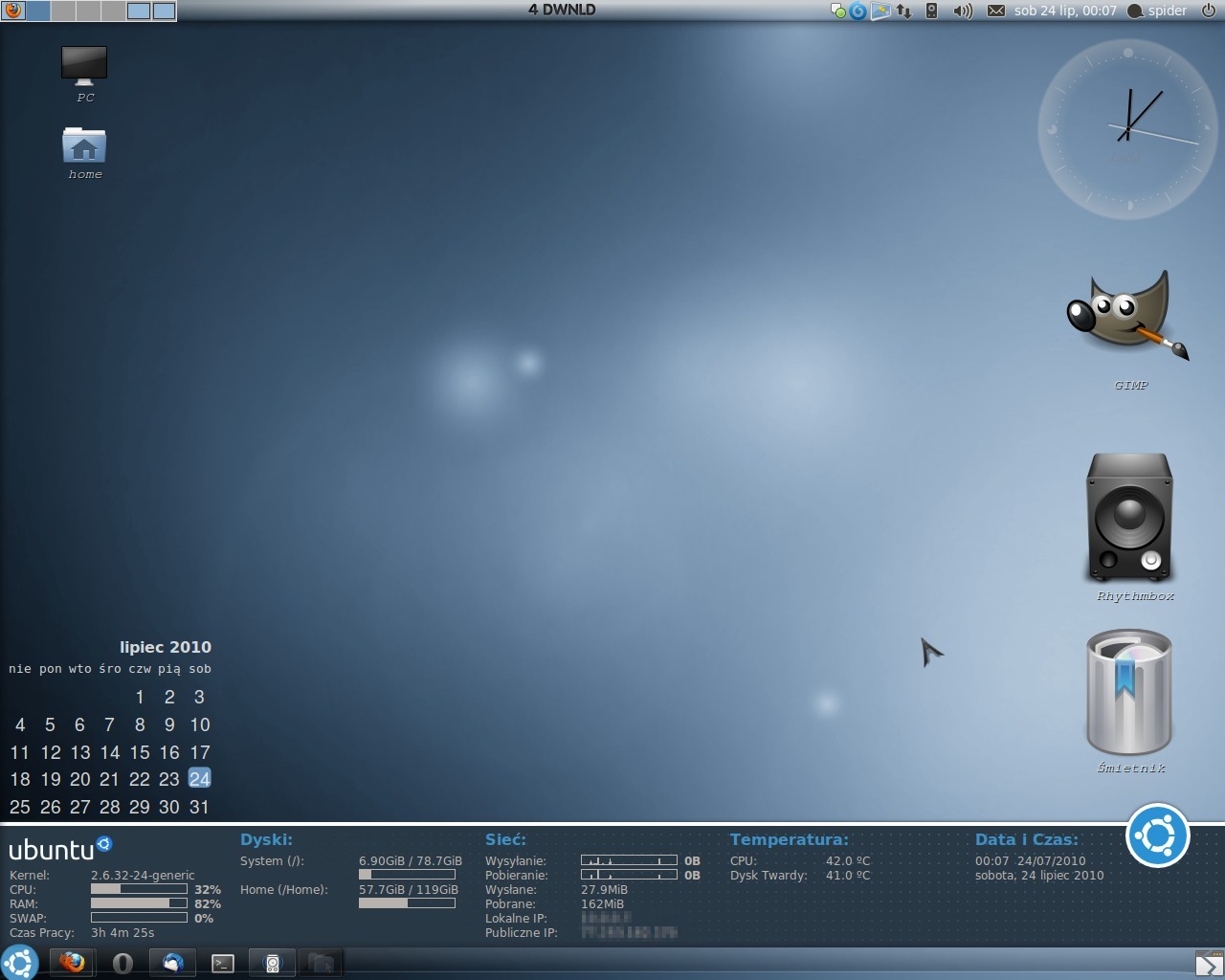Select highlighted day 24 in calendar
The width and height of the screenshot is (1225, 980).
(x=199, y=779)
